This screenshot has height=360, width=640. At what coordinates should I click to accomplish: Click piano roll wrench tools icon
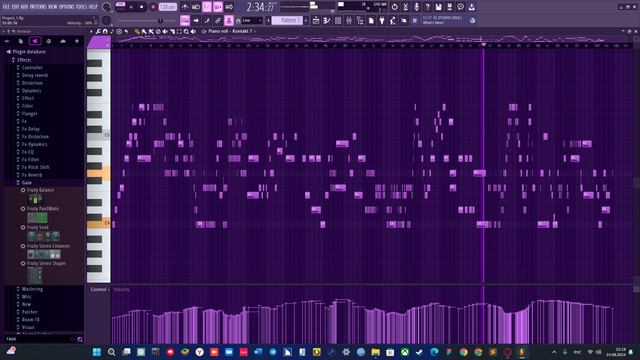coord(98,31)
